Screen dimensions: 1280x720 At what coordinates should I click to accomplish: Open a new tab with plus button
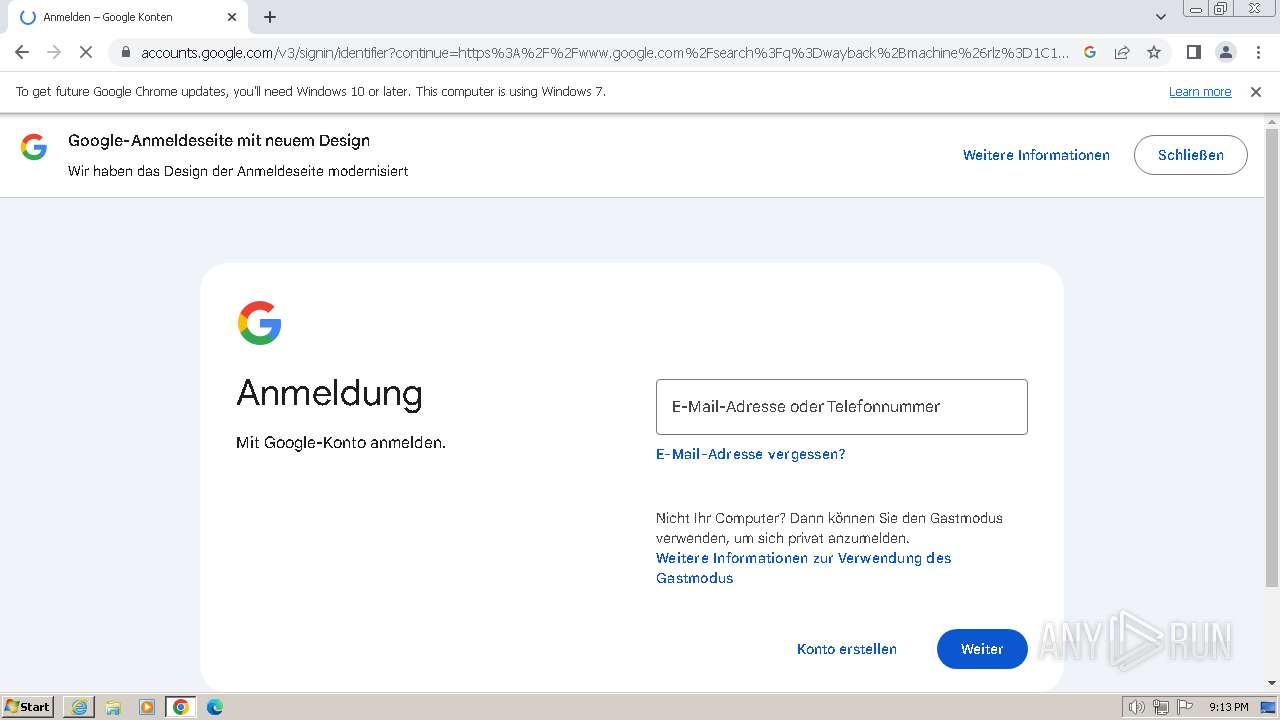(x=270, y=17)
